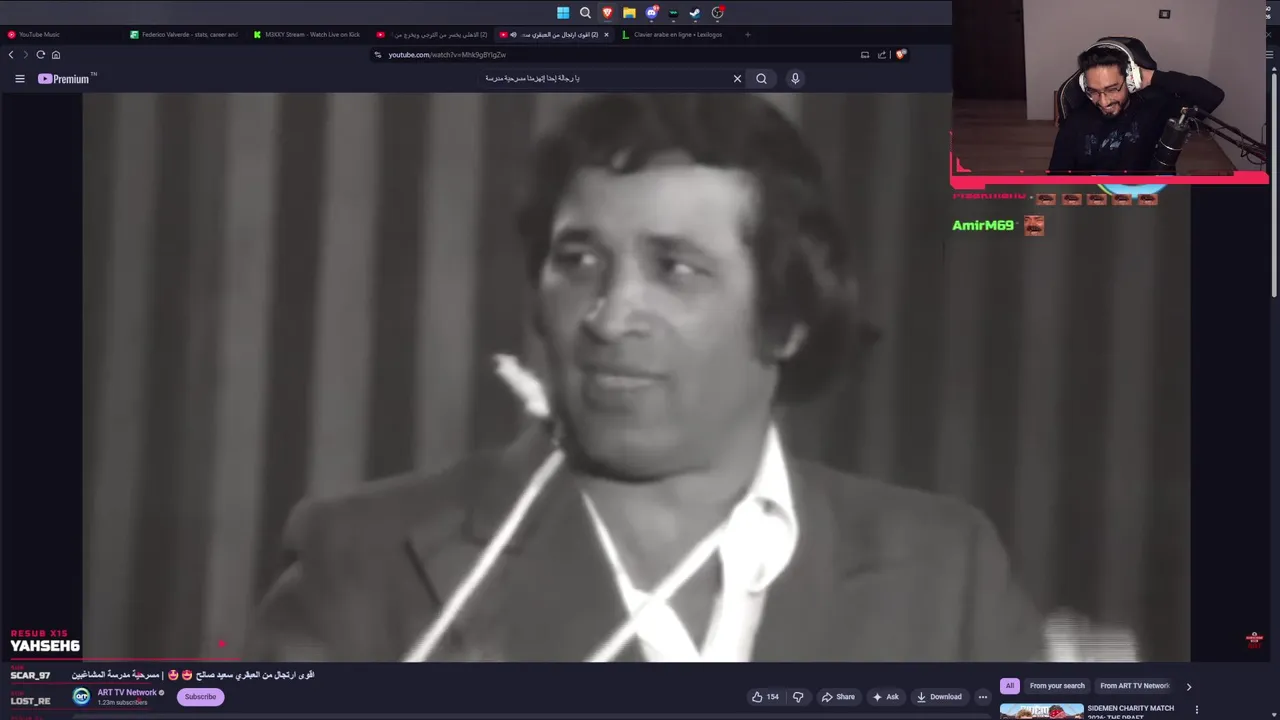Image resolution: width=1280 pixels, height=720 pixels.
Task: Open the Sidemen Charity Match thumbnail
Action: click(1041, 712)
